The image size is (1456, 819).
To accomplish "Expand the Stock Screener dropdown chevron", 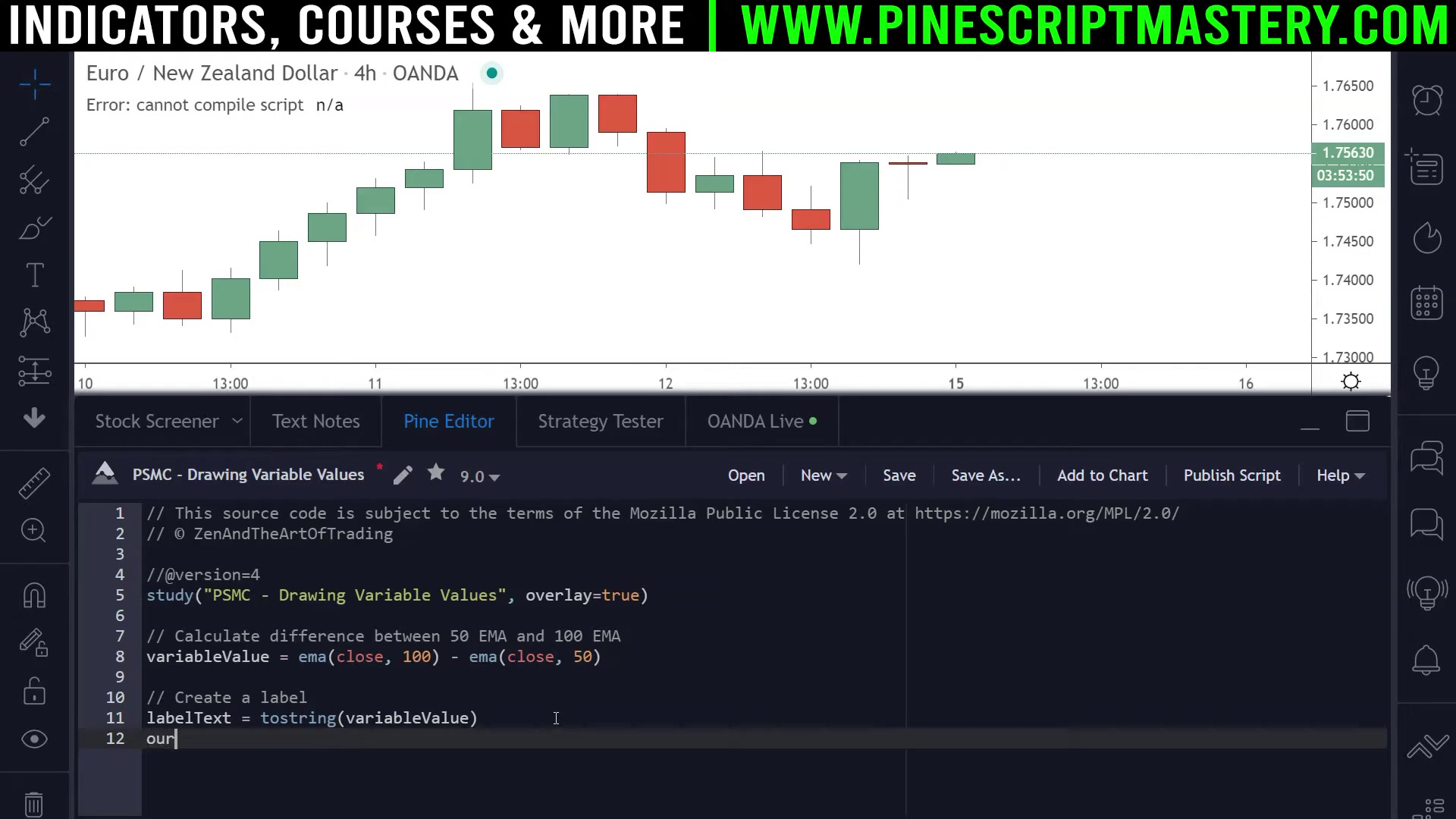I will pos(237,421).
